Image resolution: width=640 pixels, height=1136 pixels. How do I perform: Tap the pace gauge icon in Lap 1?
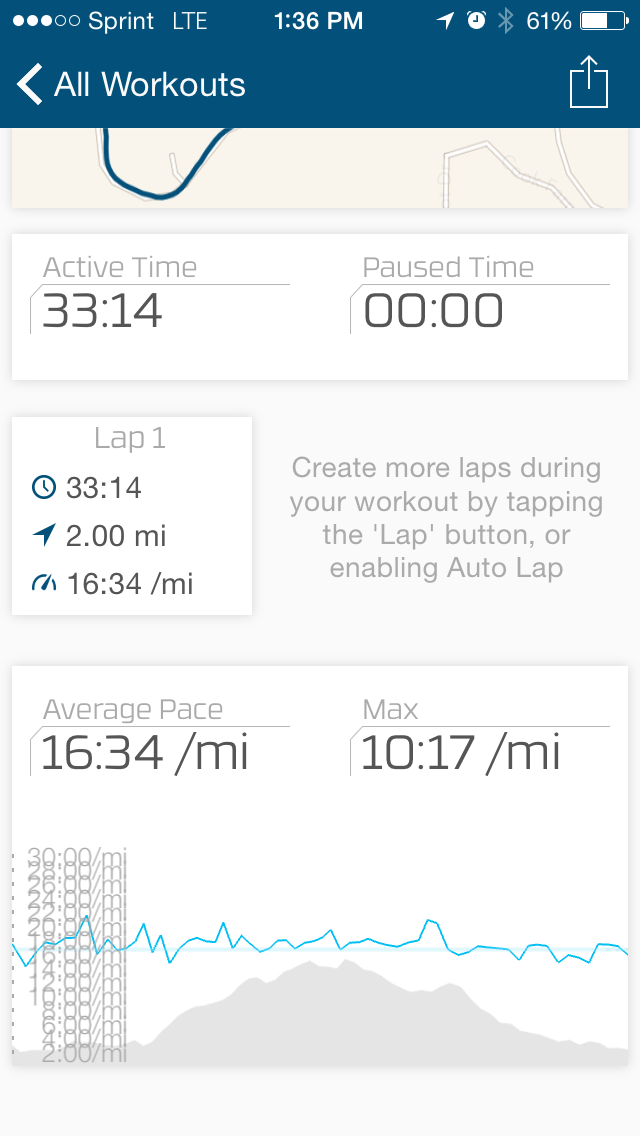click(x=44, y=584)
